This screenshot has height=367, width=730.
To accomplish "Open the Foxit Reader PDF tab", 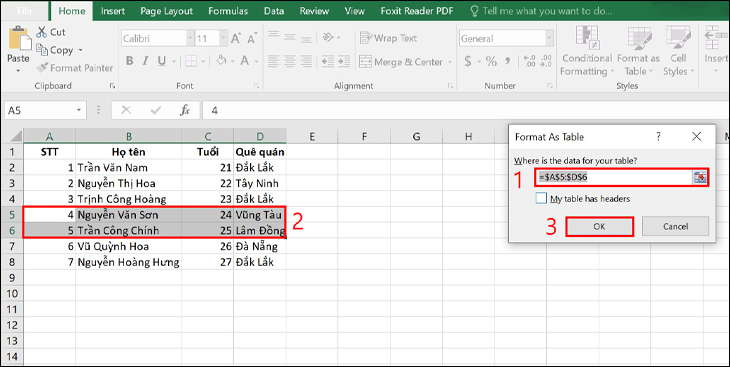I will (x=417, y=11).
